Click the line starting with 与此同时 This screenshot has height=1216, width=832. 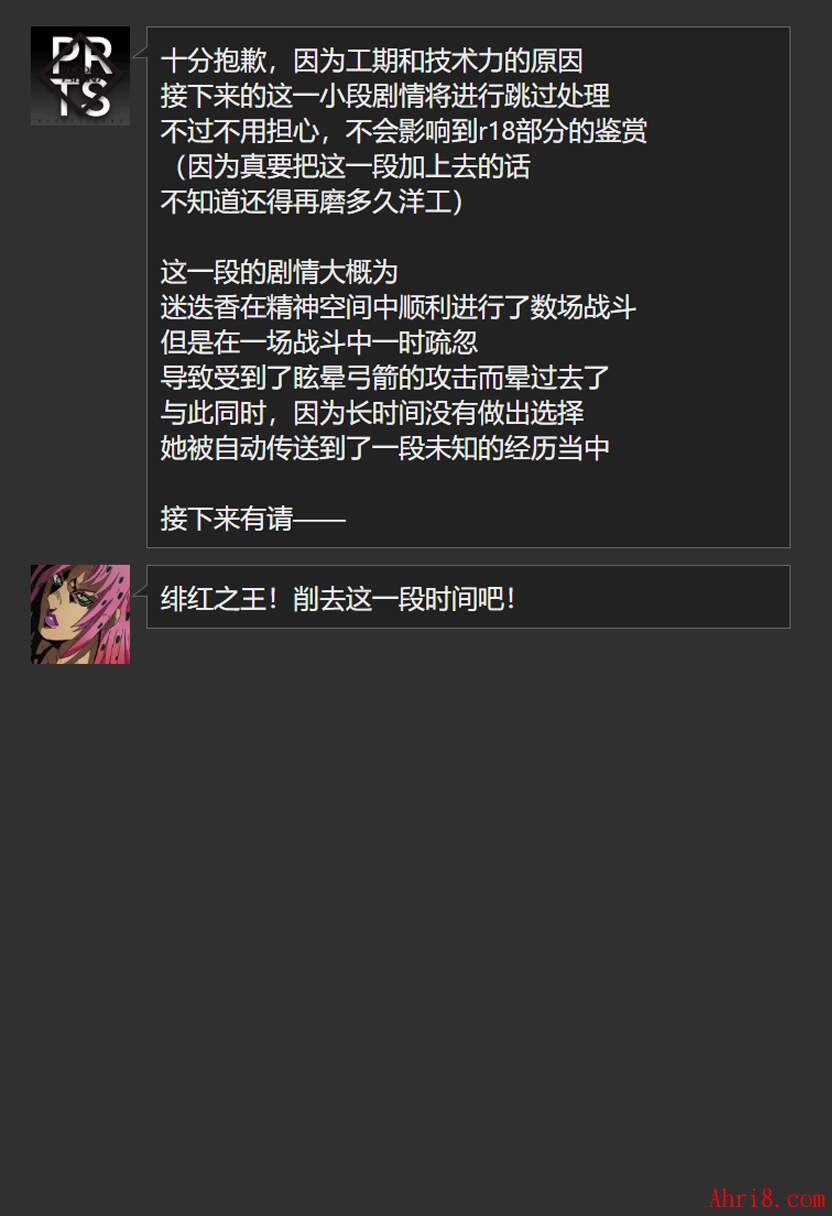[x=372, y=412]
